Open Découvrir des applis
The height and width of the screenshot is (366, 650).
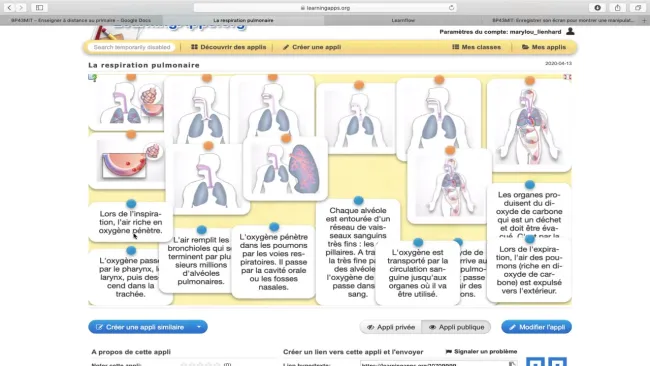pyautogui.click(x=228, y=47)
